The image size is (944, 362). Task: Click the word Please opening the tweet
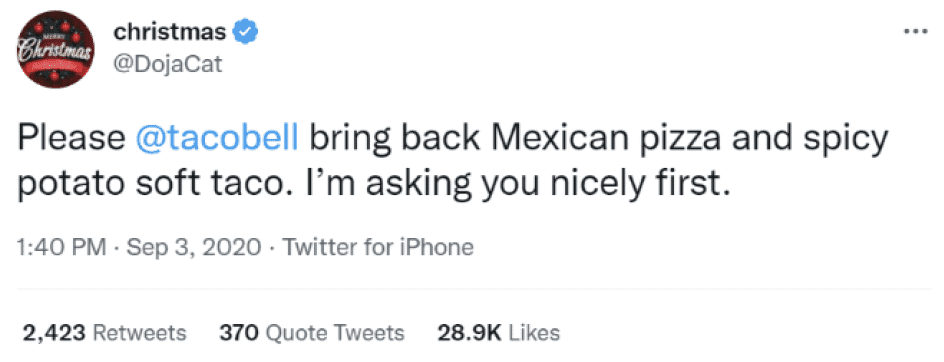[70, 139]
